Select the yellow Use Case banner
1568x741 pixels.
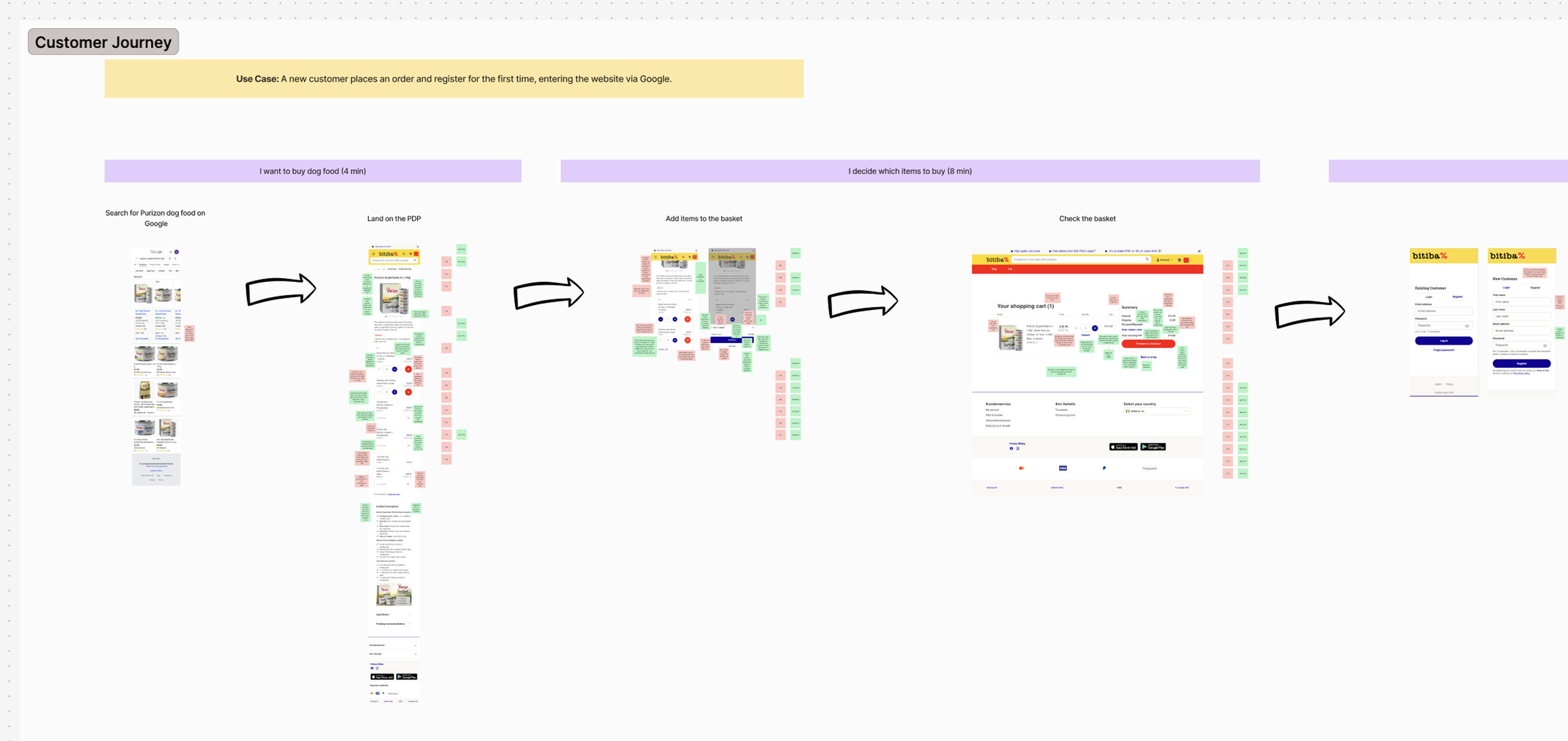454,78
